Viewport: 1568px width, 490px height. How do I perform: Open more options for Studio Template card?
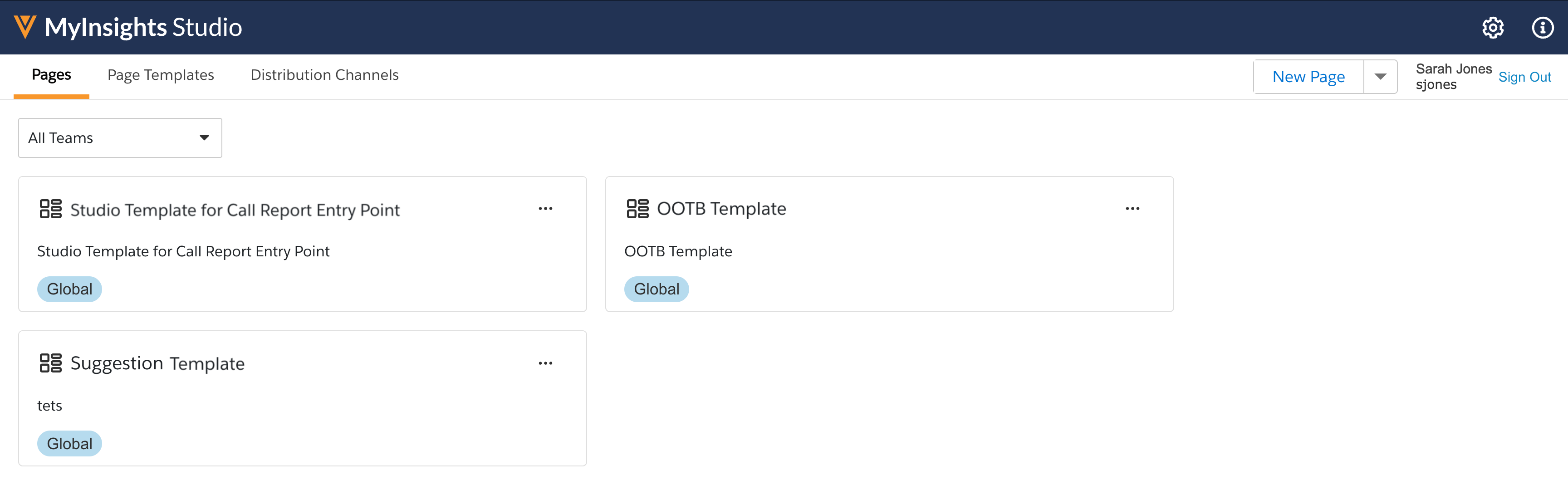tap(545, 209)
